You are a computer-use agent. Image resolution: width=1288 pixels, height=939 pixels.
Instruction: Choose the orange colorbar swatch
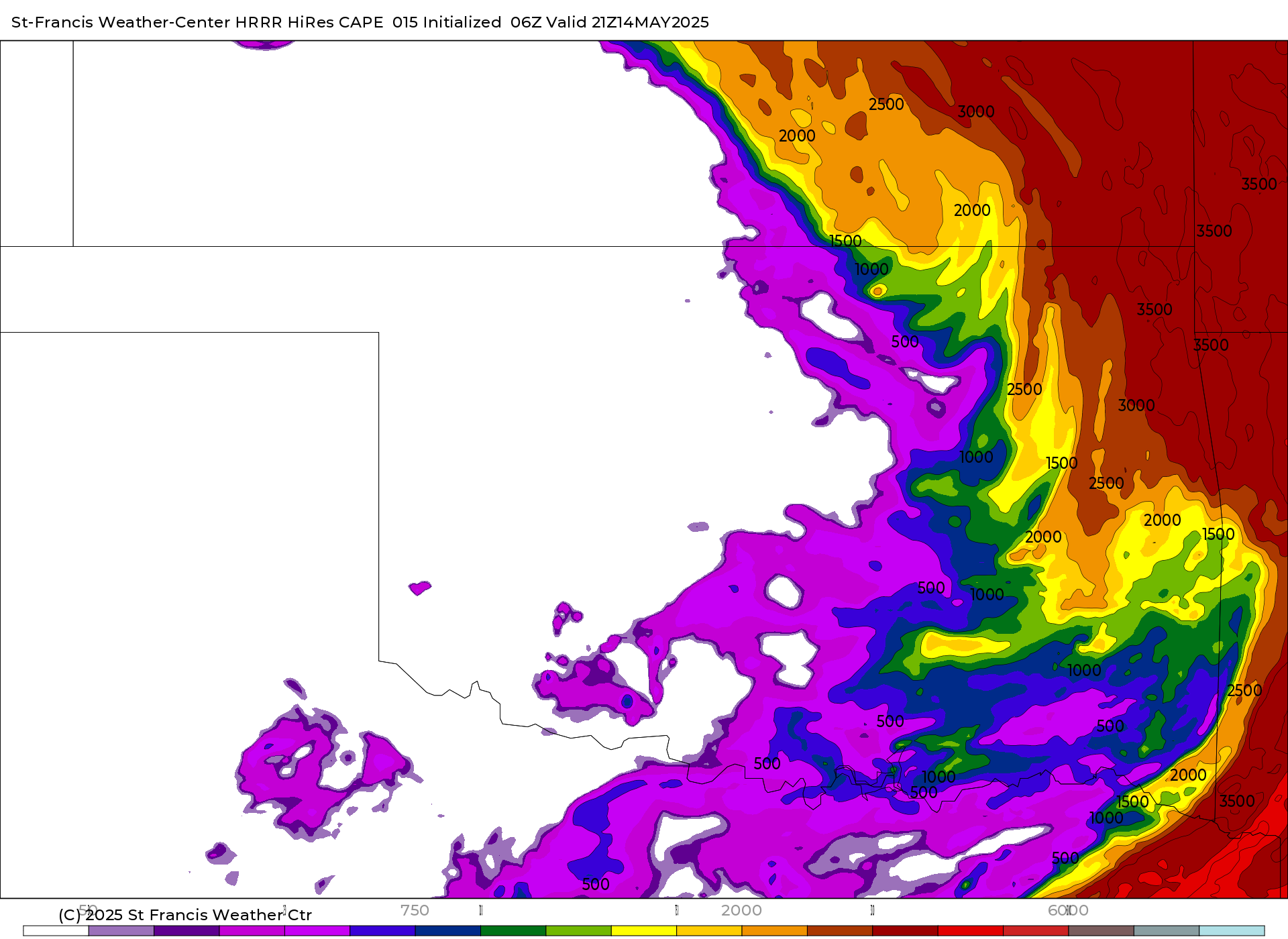click(x=775, y=931)
